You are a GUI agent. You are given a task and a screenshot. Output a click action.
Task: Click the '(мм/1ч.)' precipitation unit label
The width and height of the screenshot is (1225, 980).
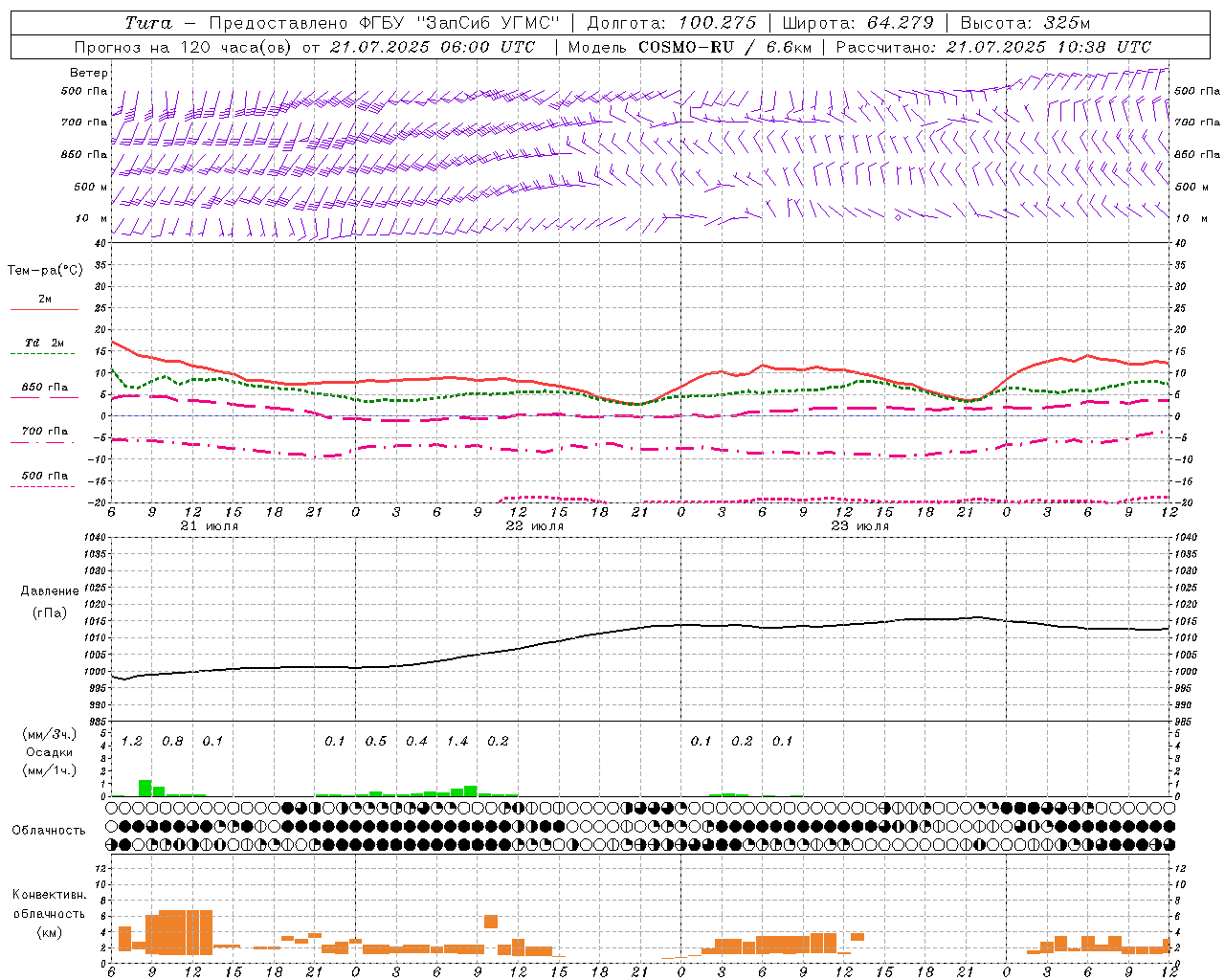(x=50, y=770)
